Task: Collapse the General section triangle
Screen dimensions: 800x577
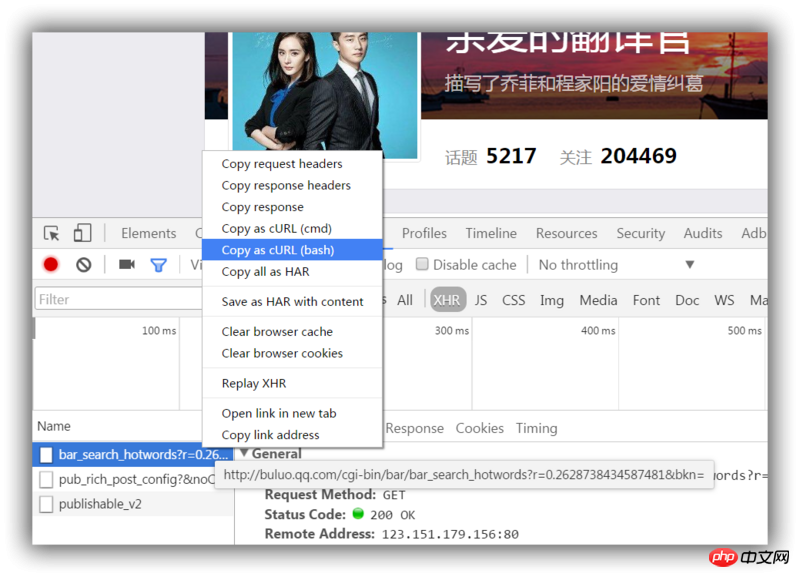Action: (244, 453)
